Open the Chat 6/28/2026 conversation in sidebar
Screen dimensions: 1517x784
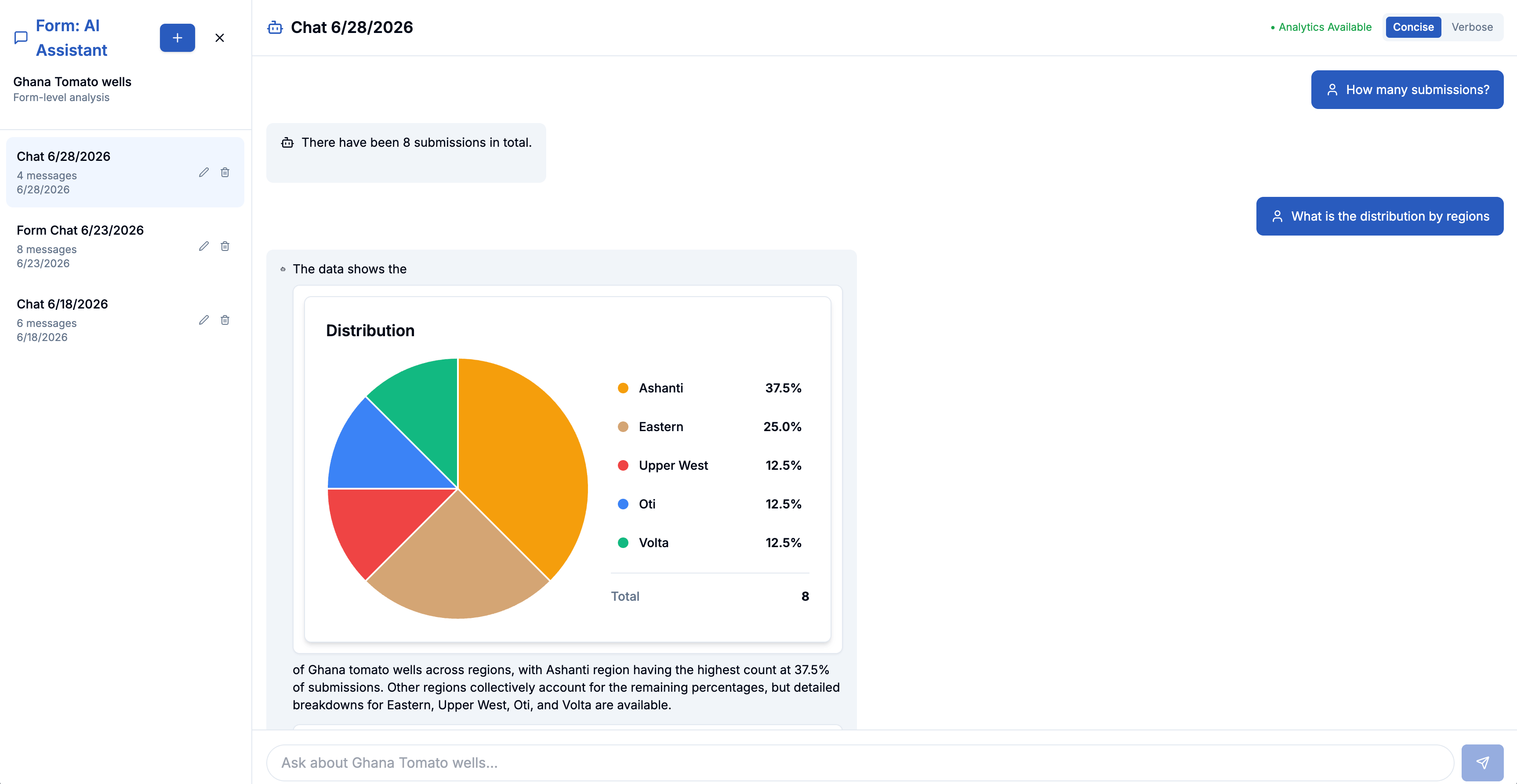[x=125, y=172]
